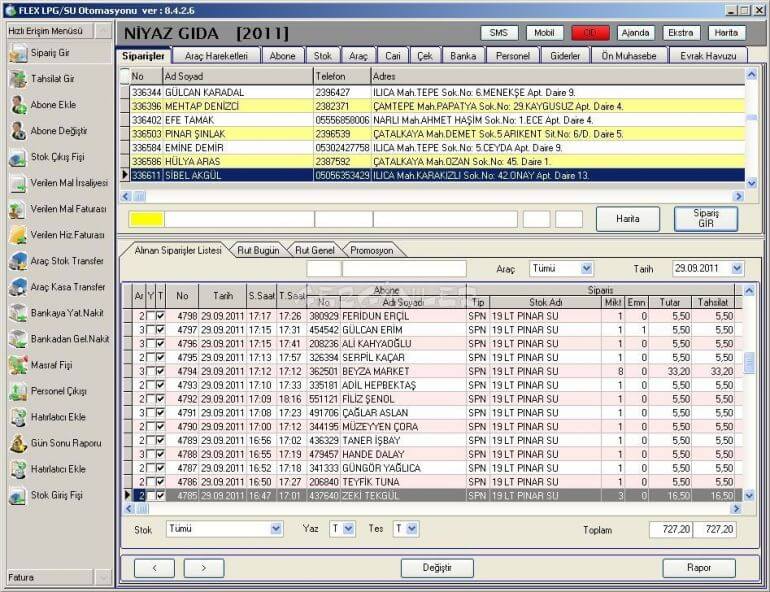
Task: Click the Rapor button
Action: (x=698, y=568)
